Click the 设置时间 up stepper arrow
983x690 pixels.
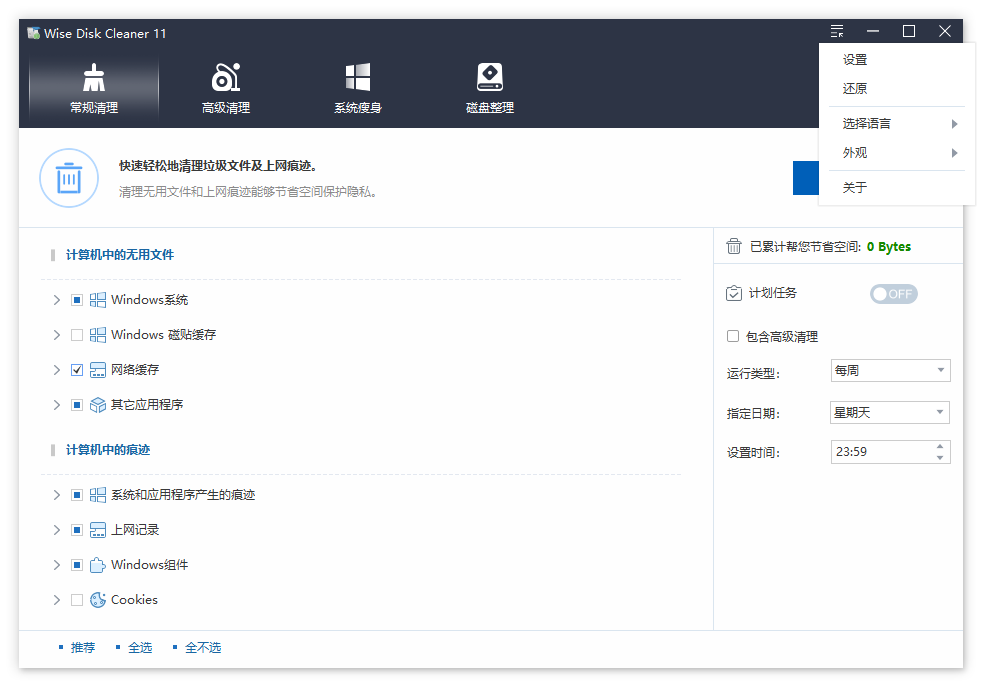click(940, 446)
